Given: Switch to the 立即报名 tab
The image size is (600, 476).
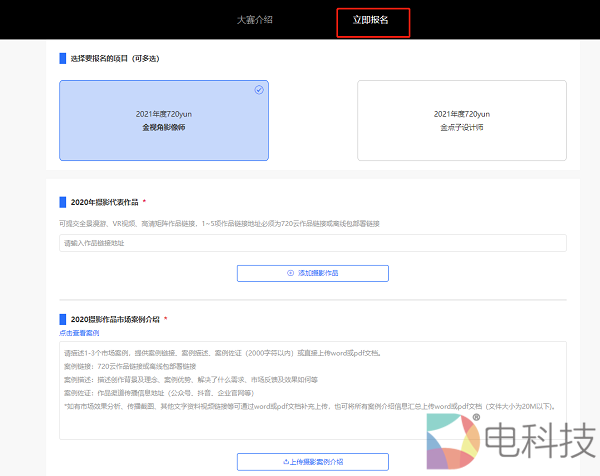Looking at the screenshot, I should click(372, 20).
